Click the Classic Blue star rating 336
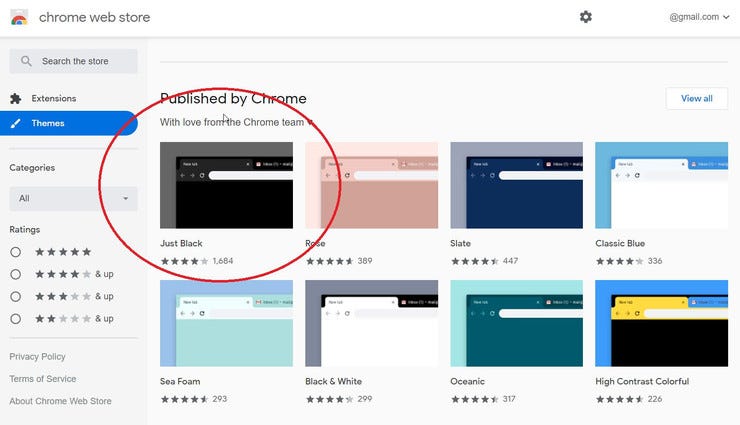The height and width of the screenshot is (425, 740). [x=629, y=261]
